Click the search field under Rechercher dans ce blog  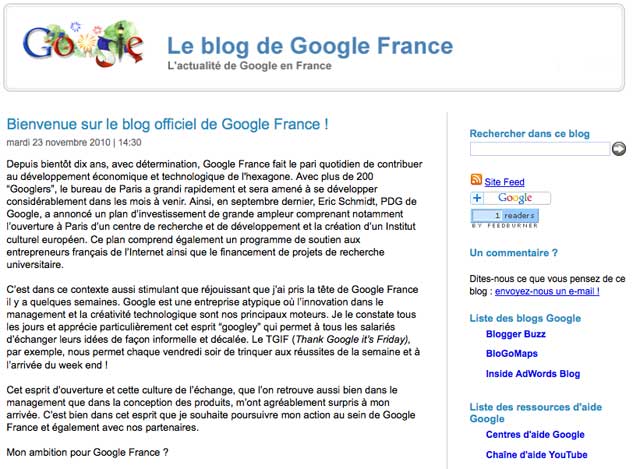coord(539,149)
